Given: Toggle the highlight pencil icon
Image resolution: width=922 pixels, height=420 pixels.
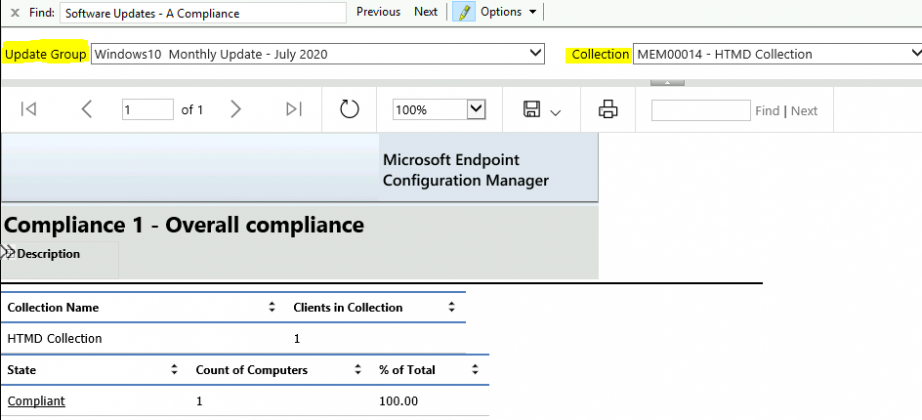Looking at the screenshot, I should click(465, 12).
